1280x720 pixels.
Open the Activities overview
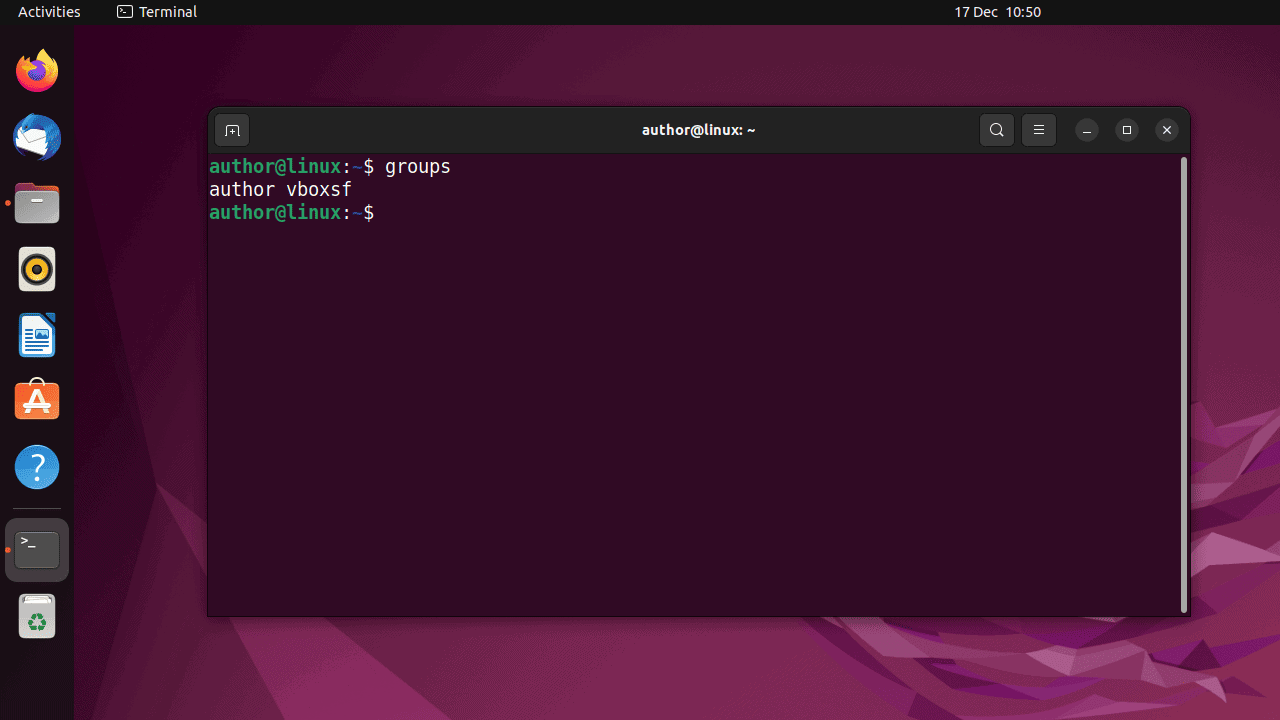click(x=49, y=12)
